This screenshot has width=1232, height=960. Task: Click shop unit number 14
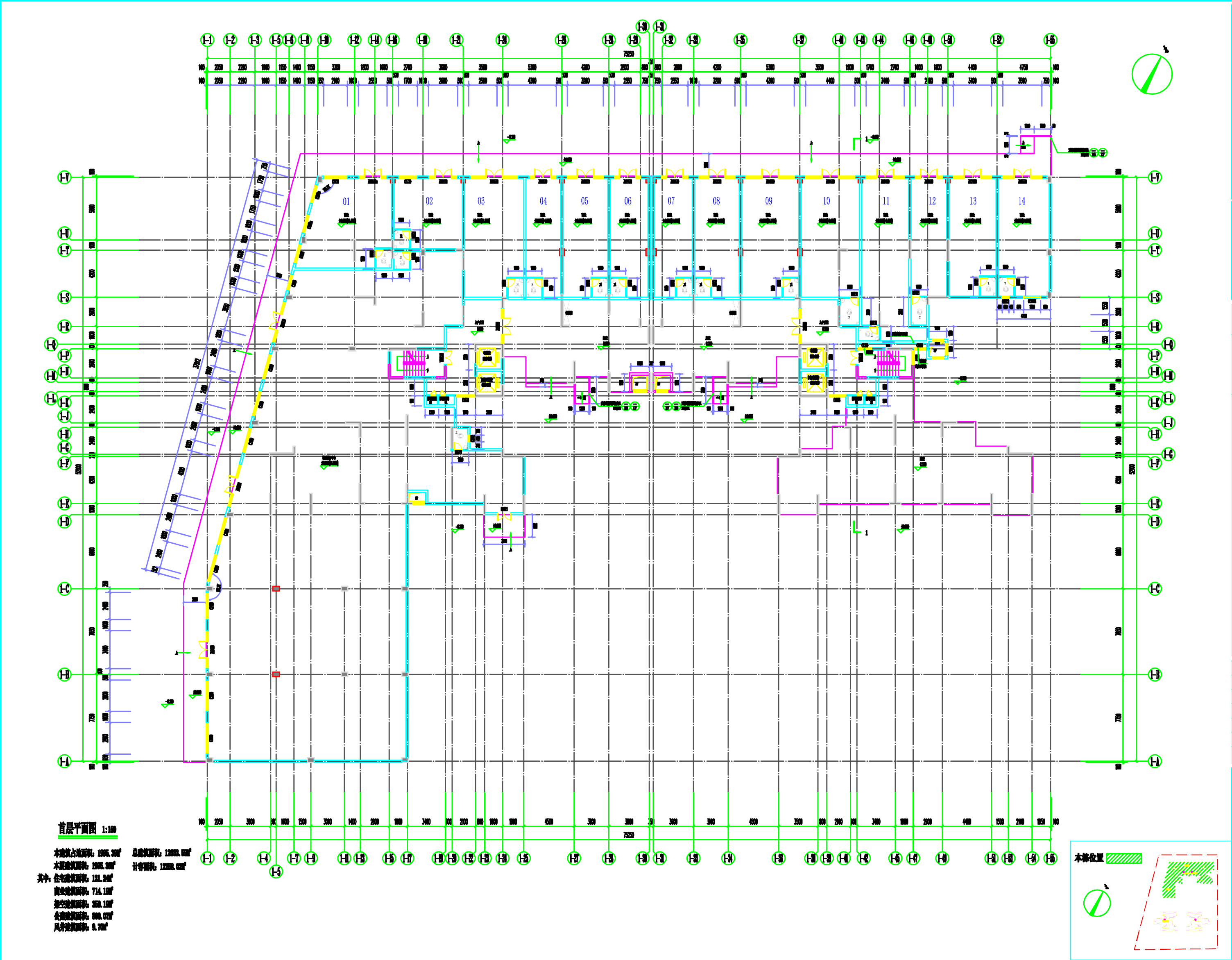click(x=1021, y=202)
